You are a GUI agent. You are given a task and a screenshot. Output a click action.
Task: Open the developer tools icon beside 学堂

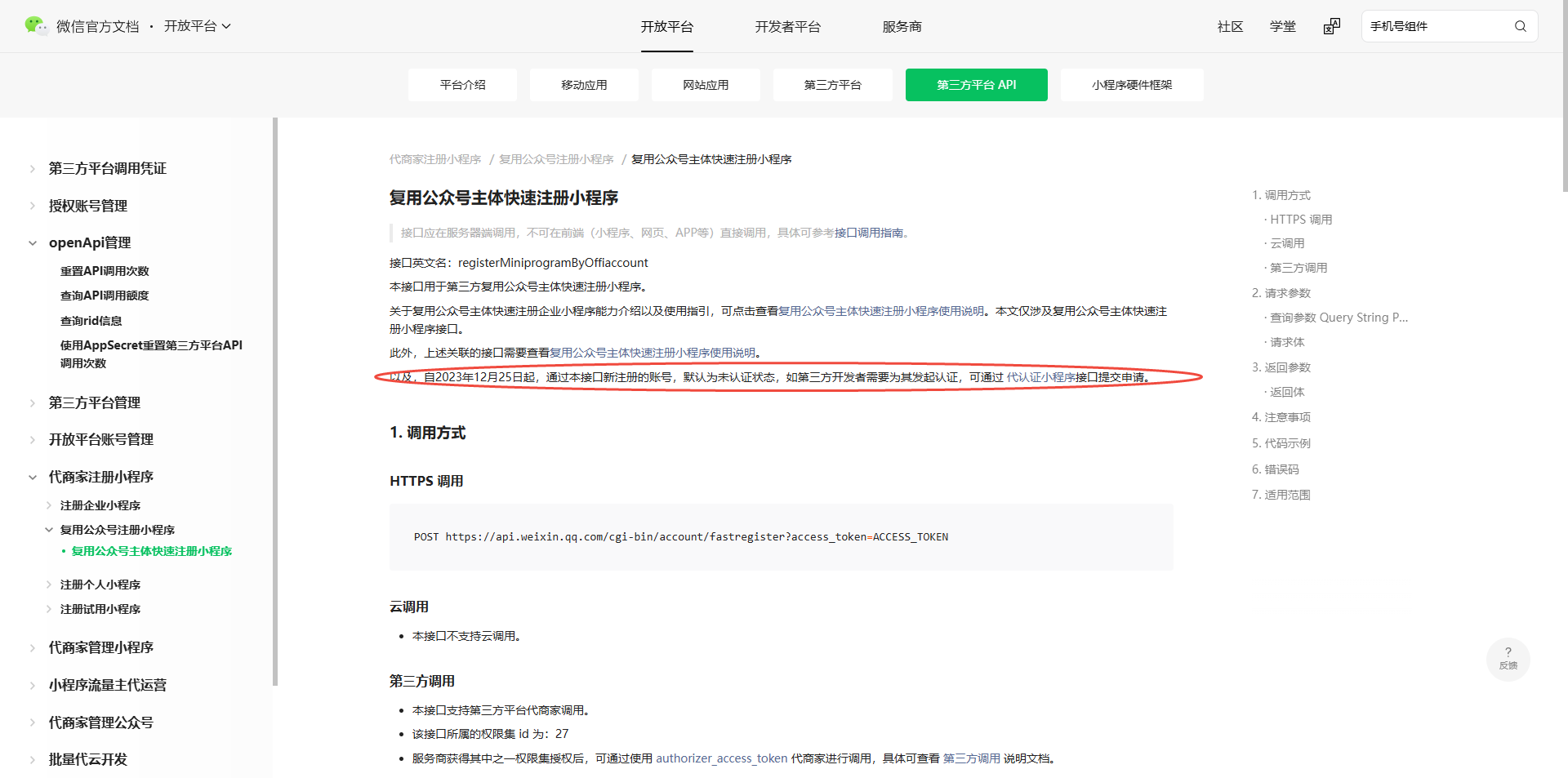pyautogui.click(x=1331, y=26)
